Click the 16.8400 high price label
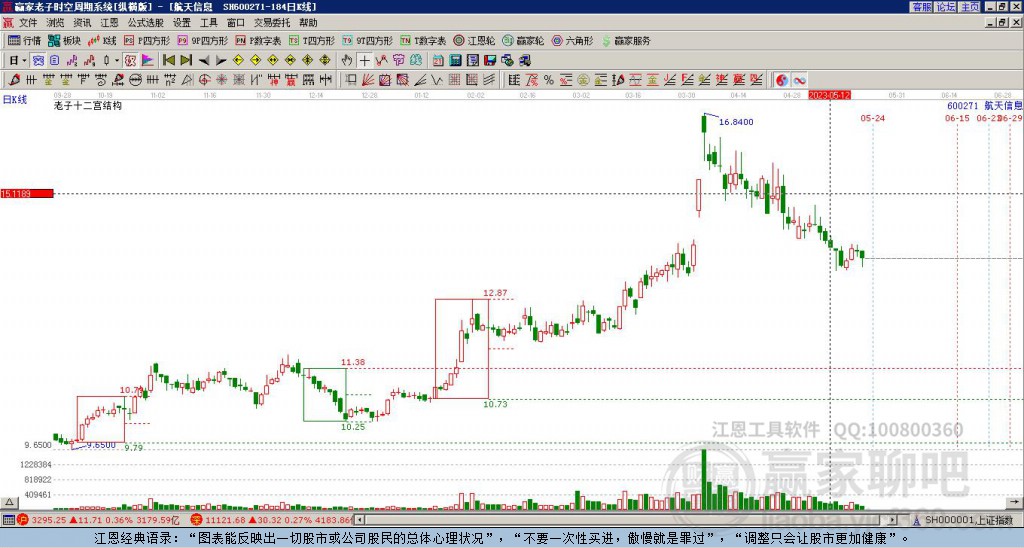Image resolution: width=1024 pixels, height=548 pixels. (x=736, y=122)
